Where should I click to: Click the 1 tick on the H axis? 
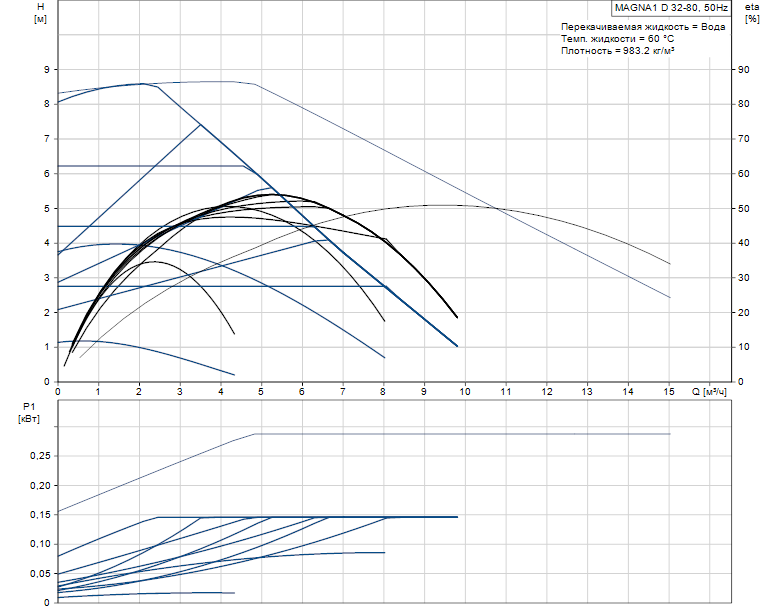pos(47,347)
